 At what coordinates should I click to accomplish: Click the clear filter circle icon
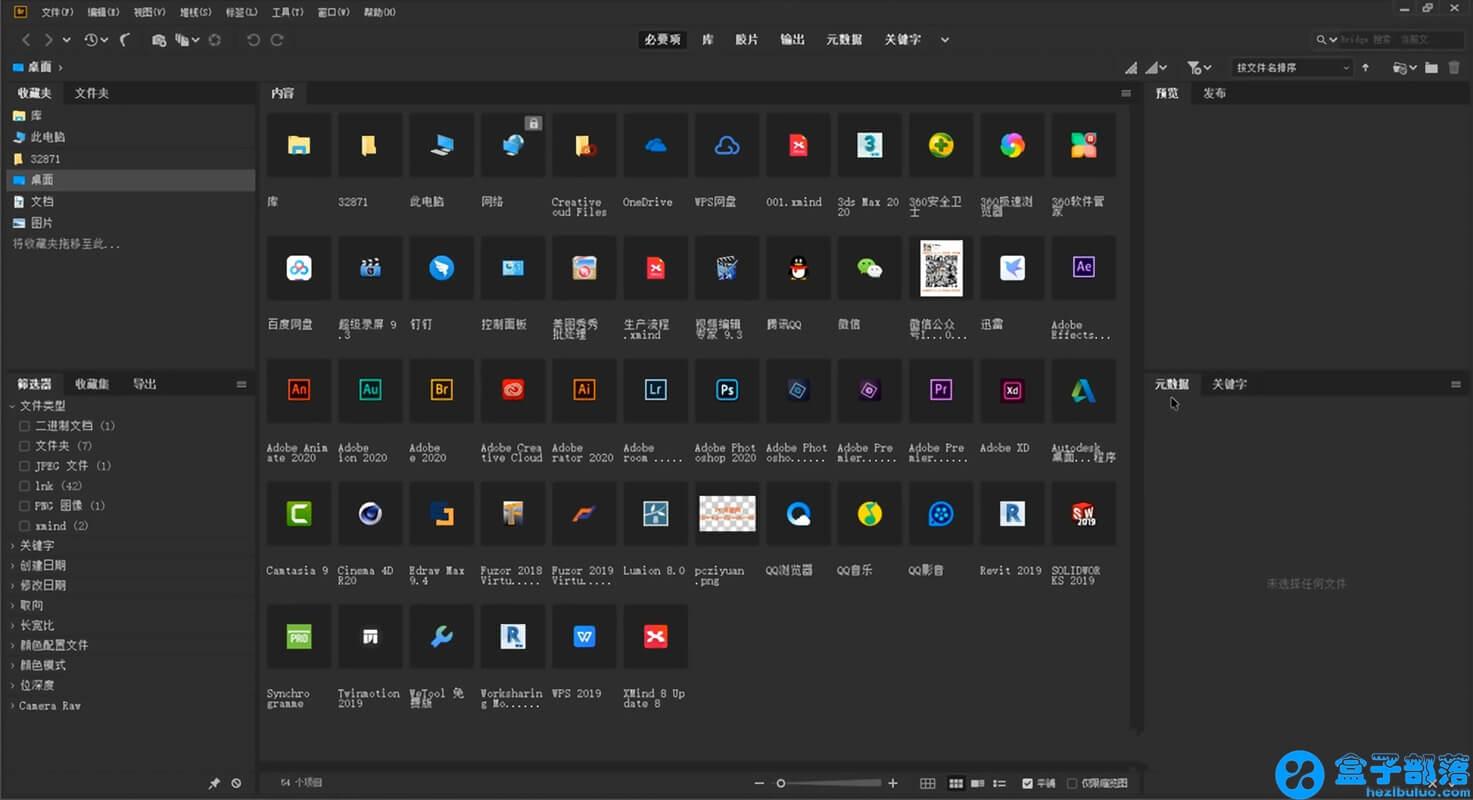[x=236, y=783]
